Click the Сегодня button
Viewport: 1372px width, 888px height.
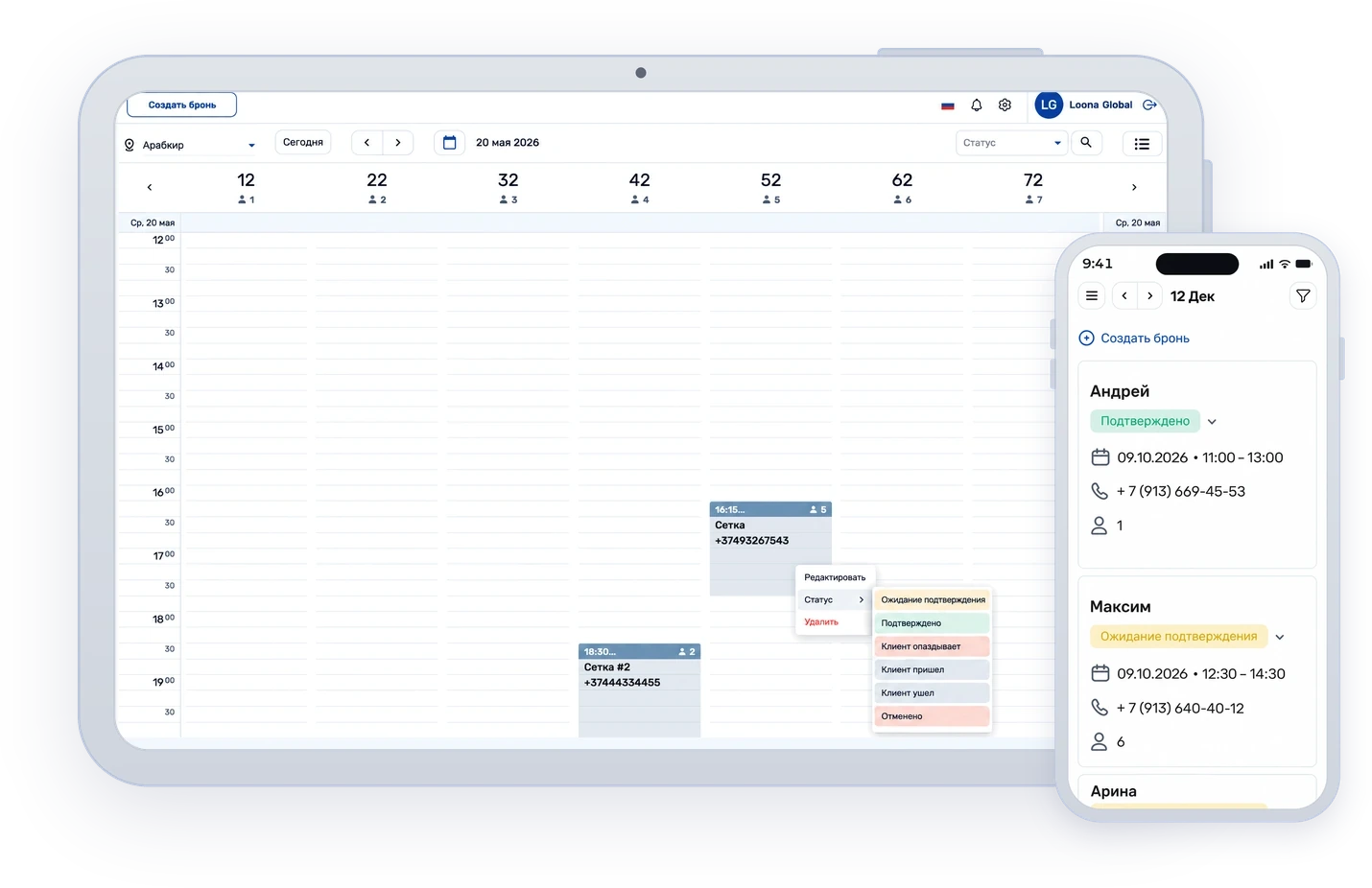click(303, 142)
